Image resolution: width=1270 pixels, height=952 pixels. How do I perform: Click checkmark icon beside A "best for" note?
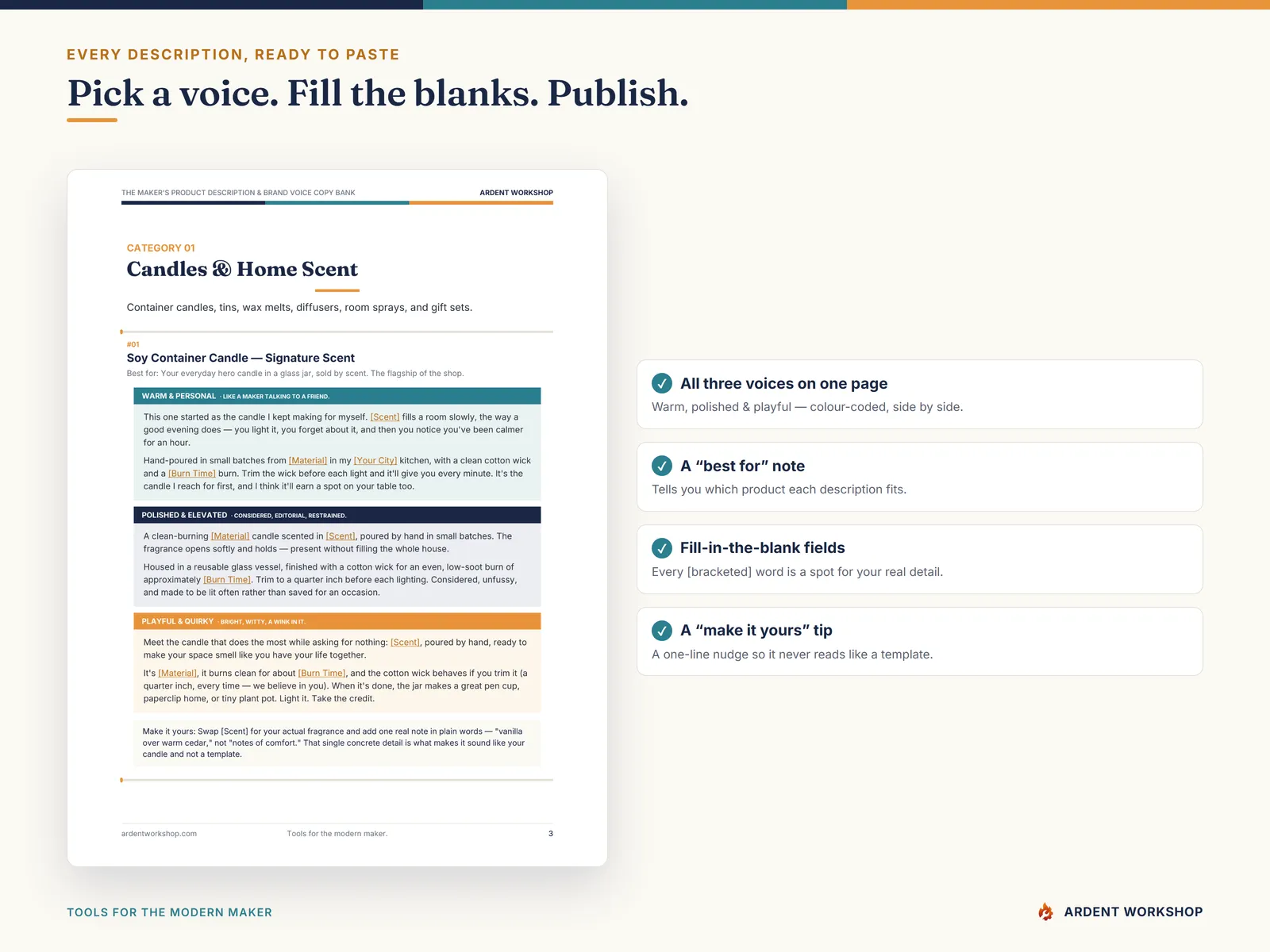click(x=662, y=466)
